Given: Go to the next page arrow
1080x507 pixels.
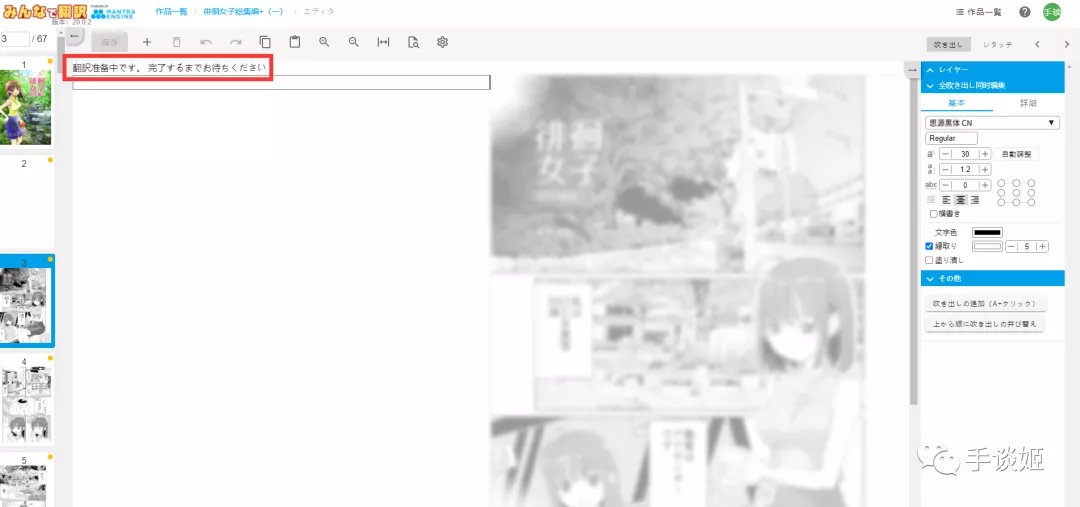Looking at the screenshot, I should (1067, 44).
